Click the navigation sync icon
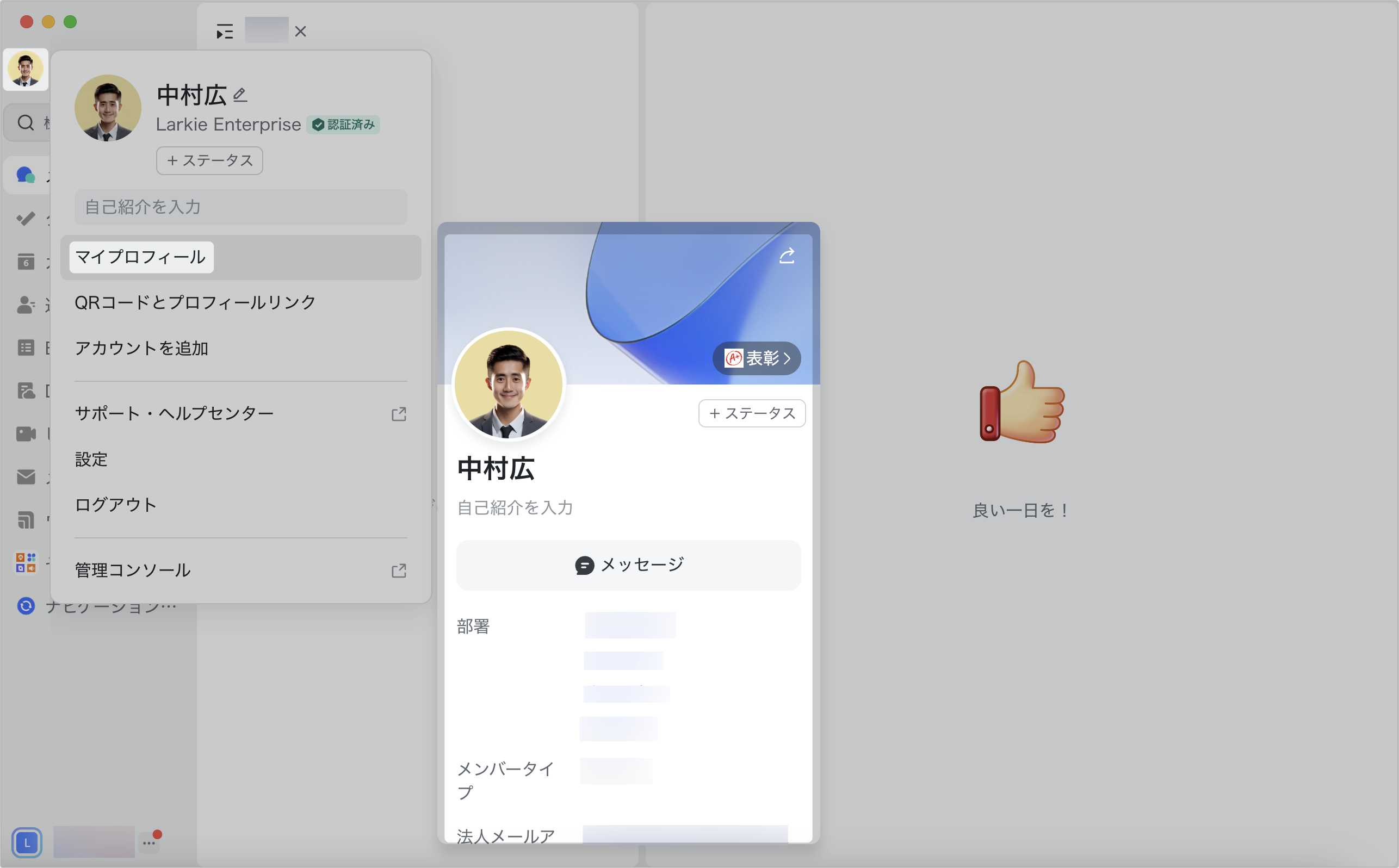The height and width of the screenshot is (868, 1399). [25, 606]
